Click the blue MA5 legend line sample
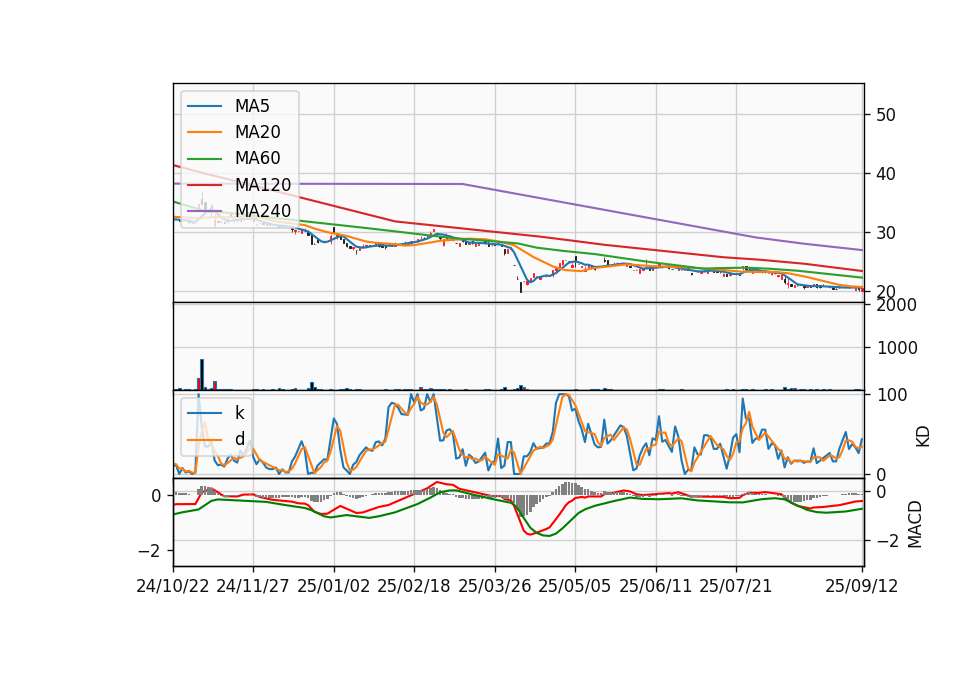The width and height of the screenshot is (960, 690). click(x=204, y=107)
